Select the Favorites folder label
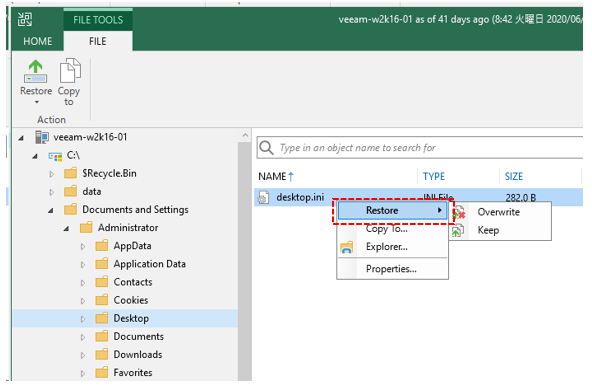Screen dimensions: 592x388 133,373
